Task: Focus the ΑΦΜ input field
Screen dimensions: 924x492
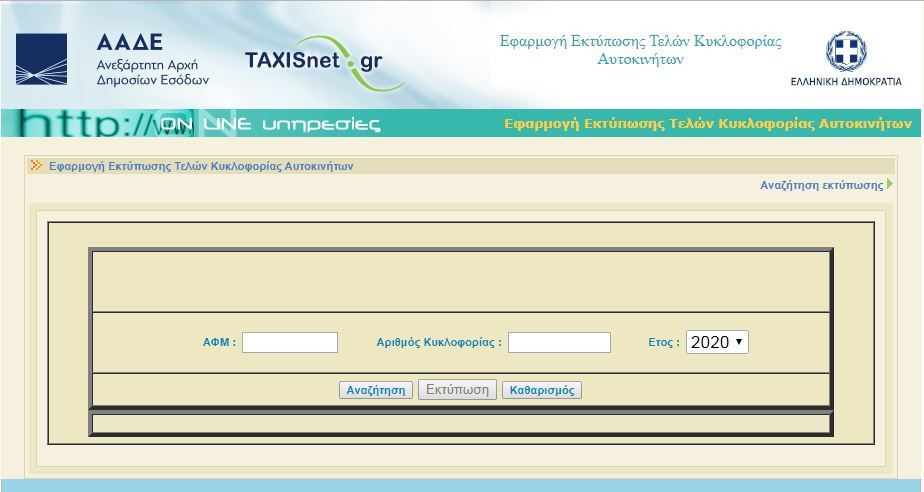Action: pos(290,342)
